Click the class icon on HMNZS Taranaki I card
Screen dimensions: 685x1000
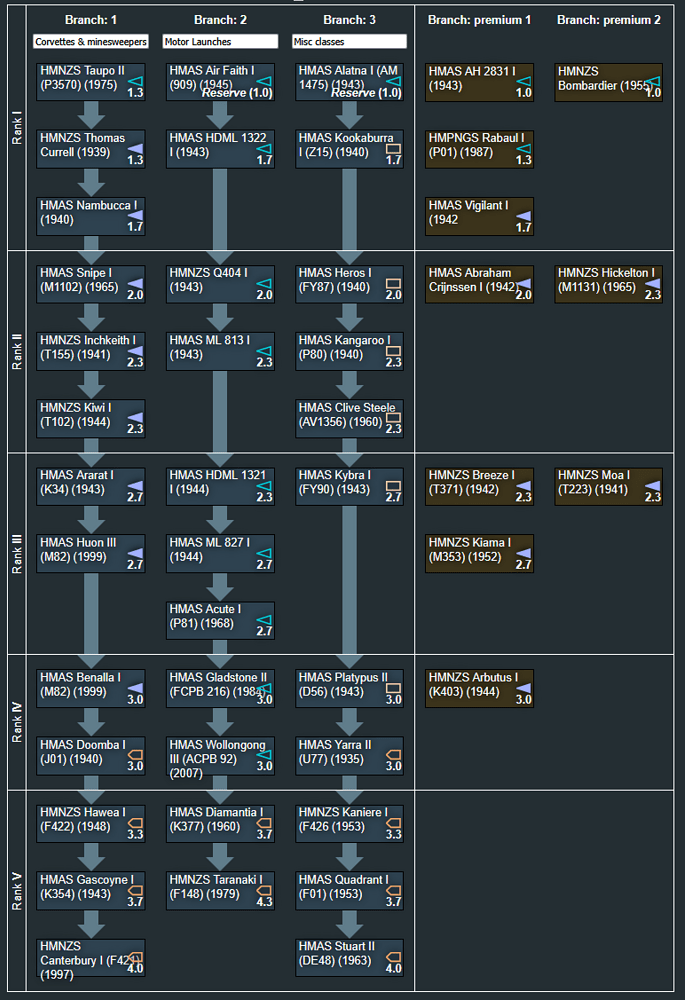pyautogui.click(x=264, y=890)
